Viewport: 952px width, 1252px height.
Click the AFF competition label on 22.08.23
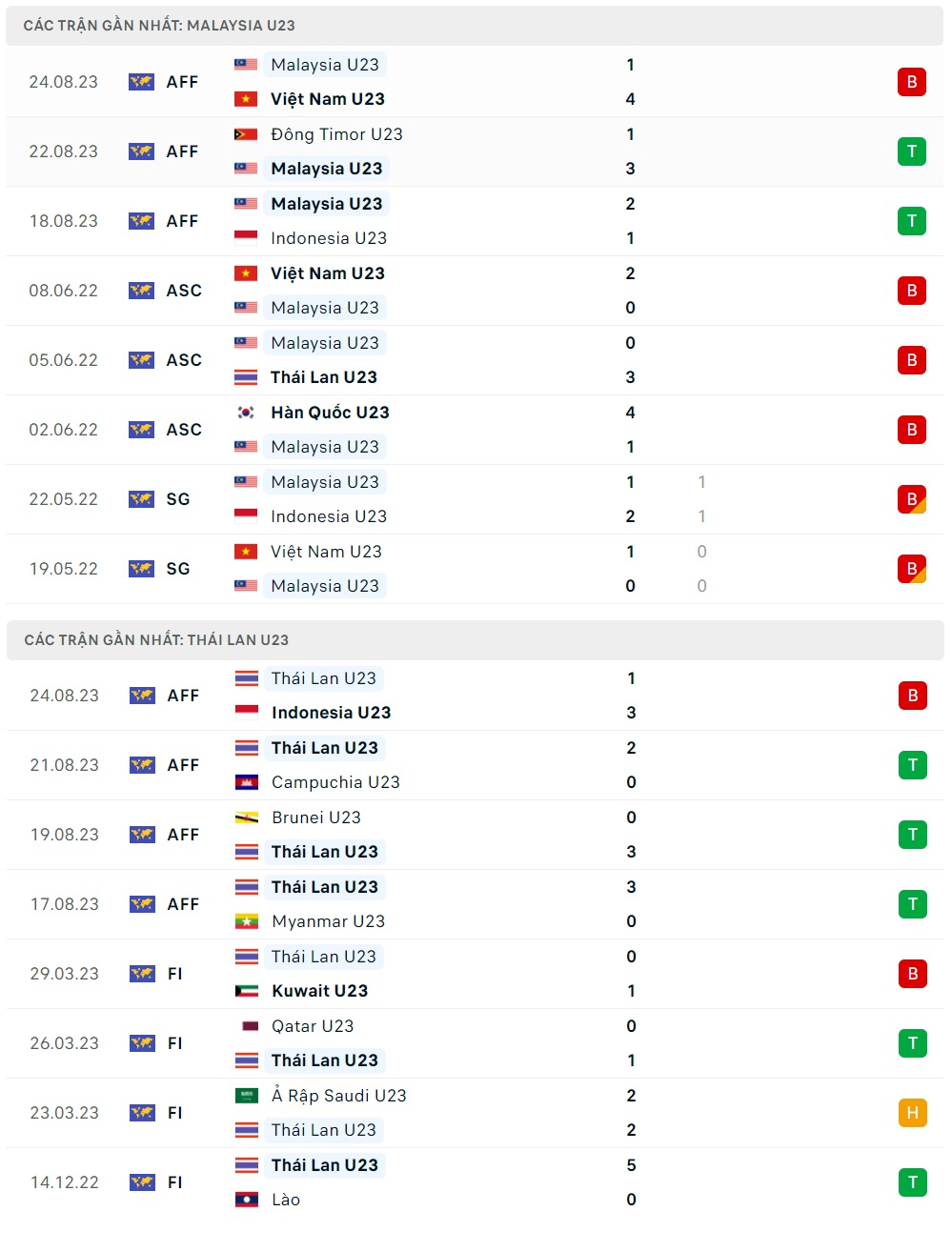181,151
